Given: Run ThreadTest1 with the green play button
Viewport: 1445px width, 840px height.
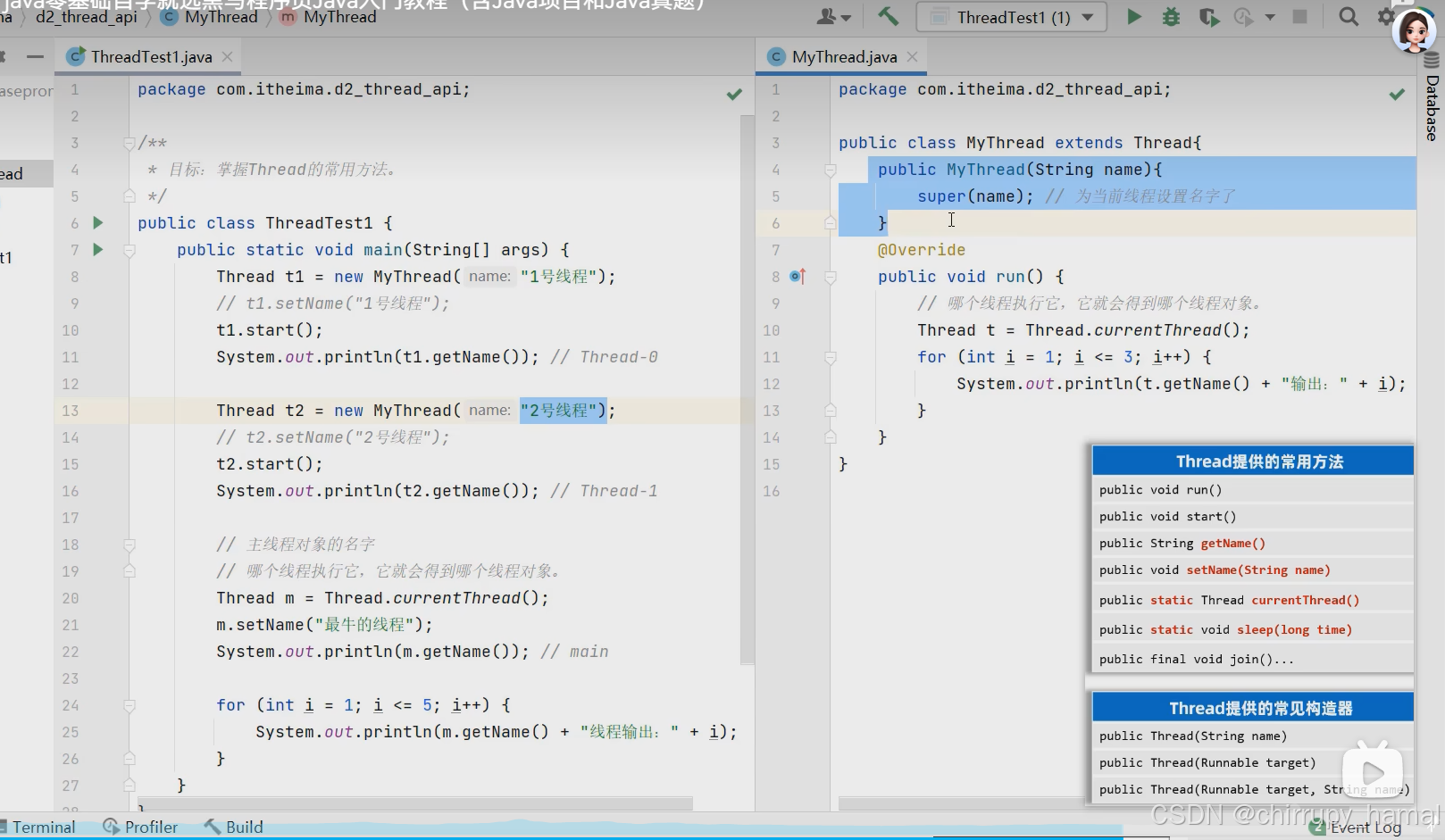Looking at the screenshot, I should click(1133, 16).
